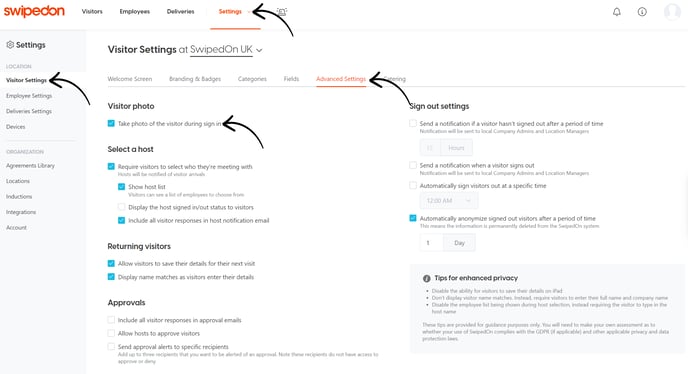Enable Allow hosts to approve visitors
The image size is (688, 374).
click(x=111, y=333)
